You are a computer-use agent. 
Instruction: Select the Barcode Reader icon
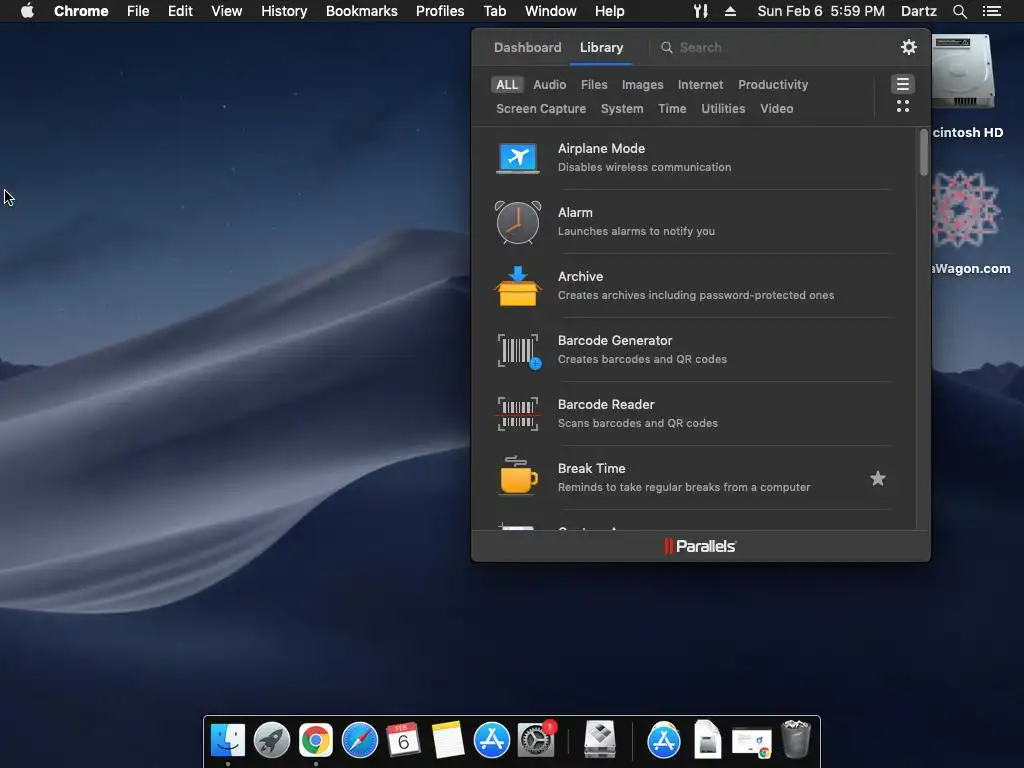coord(518,414)
